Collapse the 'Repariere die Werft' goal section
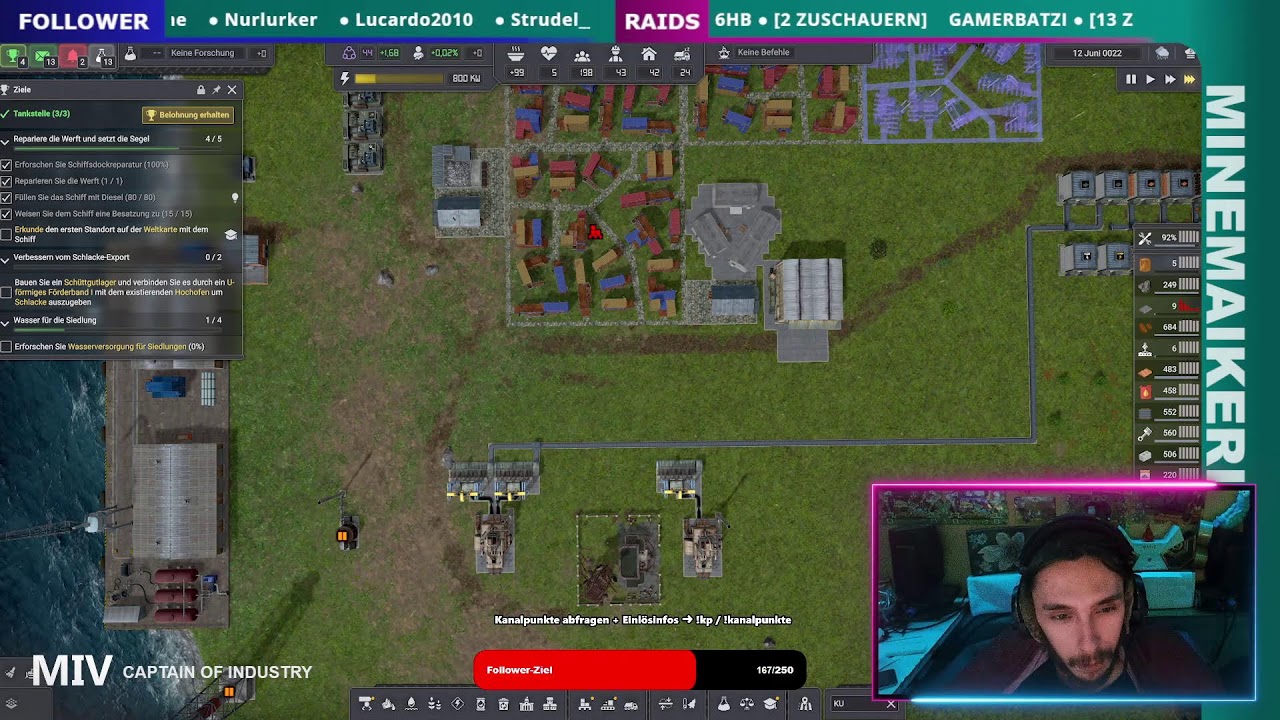The image size is (1280, 720). 5,140
